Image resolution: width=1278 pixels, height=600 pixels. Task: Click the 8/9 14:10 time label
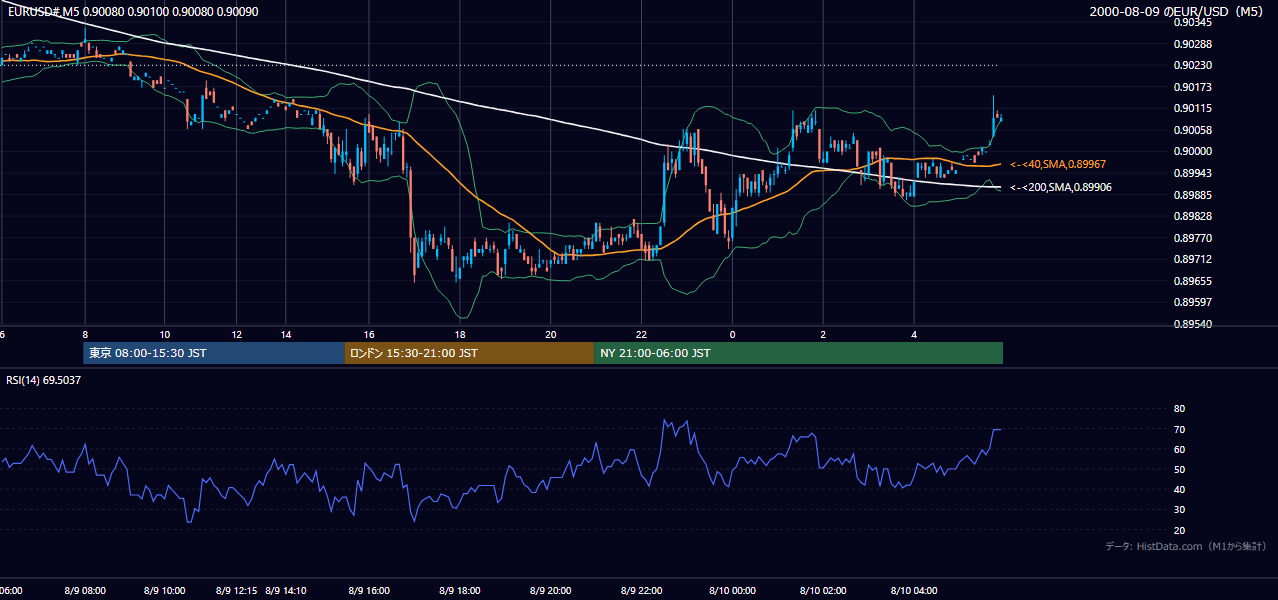285,590
